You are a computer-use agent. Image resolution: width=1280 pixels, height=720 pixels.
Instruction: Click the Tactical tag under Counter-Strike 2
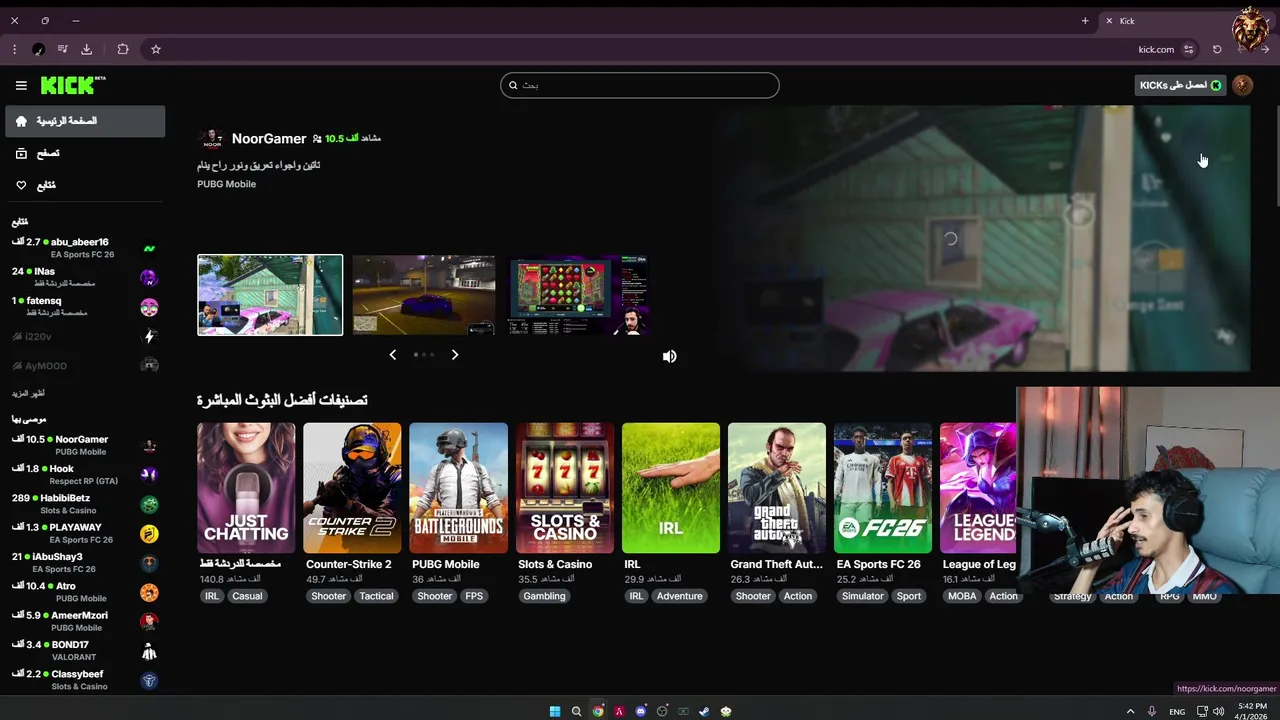pyautogui.click(x=376, y=596)
